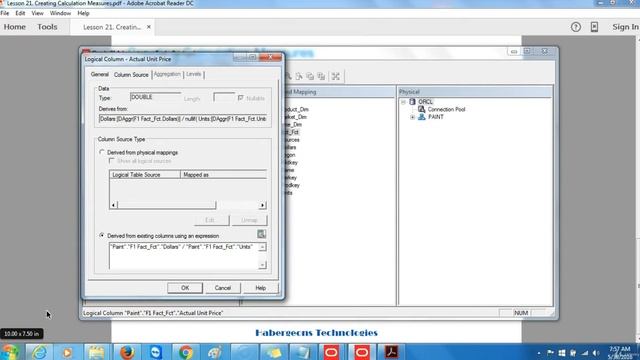
Task: Open Windows Media Player from the taskbar
Action: point(67,352)
